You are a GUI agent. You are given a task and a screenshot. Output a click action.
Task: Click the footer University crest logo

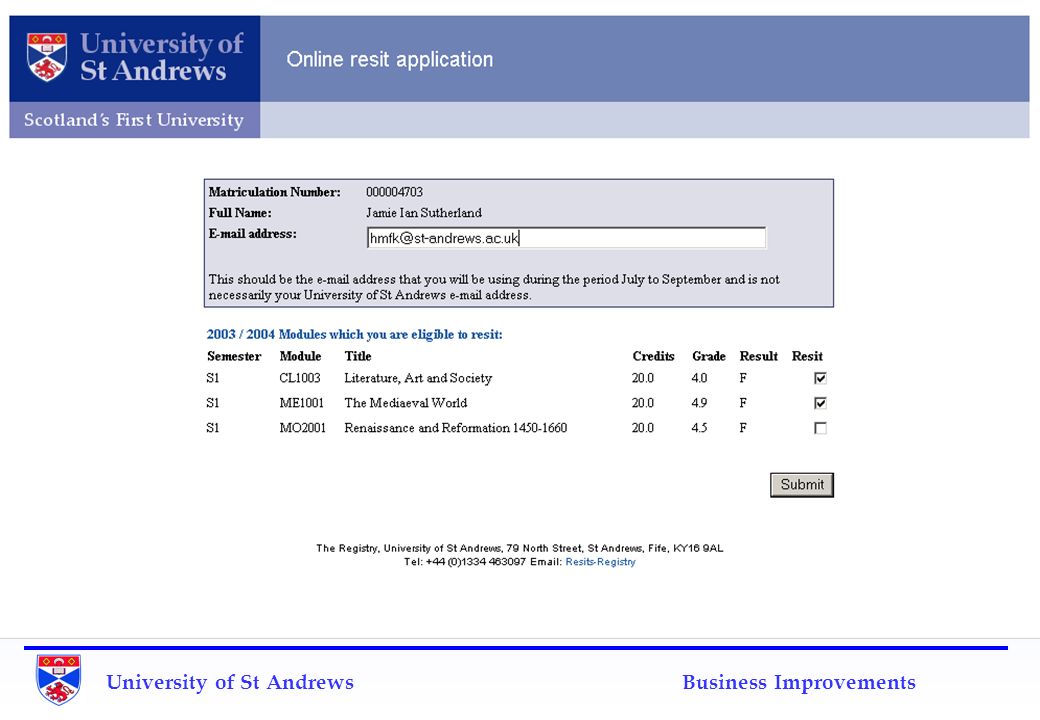(58, 680)
